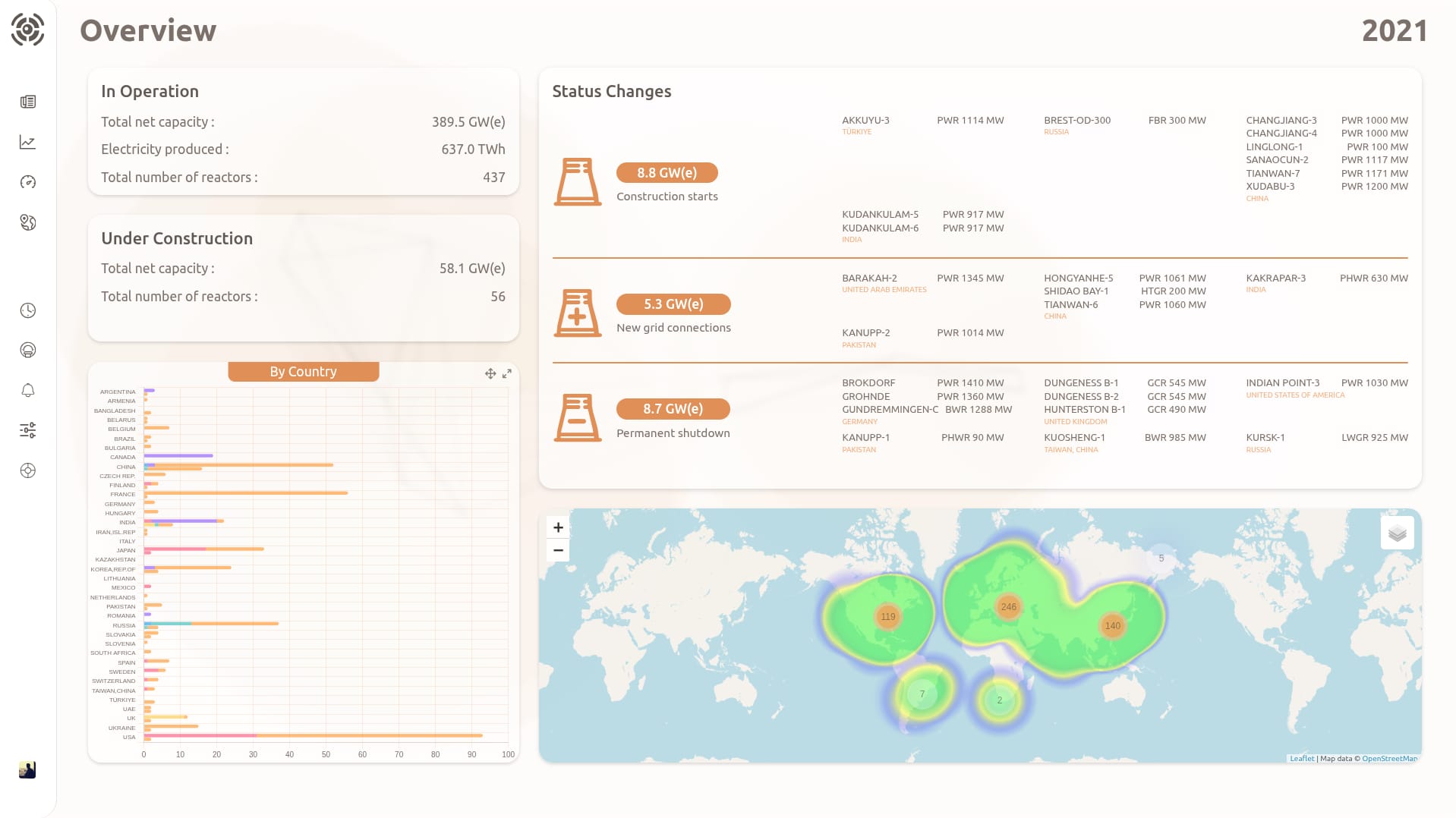Click the chart move arrows icon
This screenshot has height=818, width=1456.
(490, 373)
